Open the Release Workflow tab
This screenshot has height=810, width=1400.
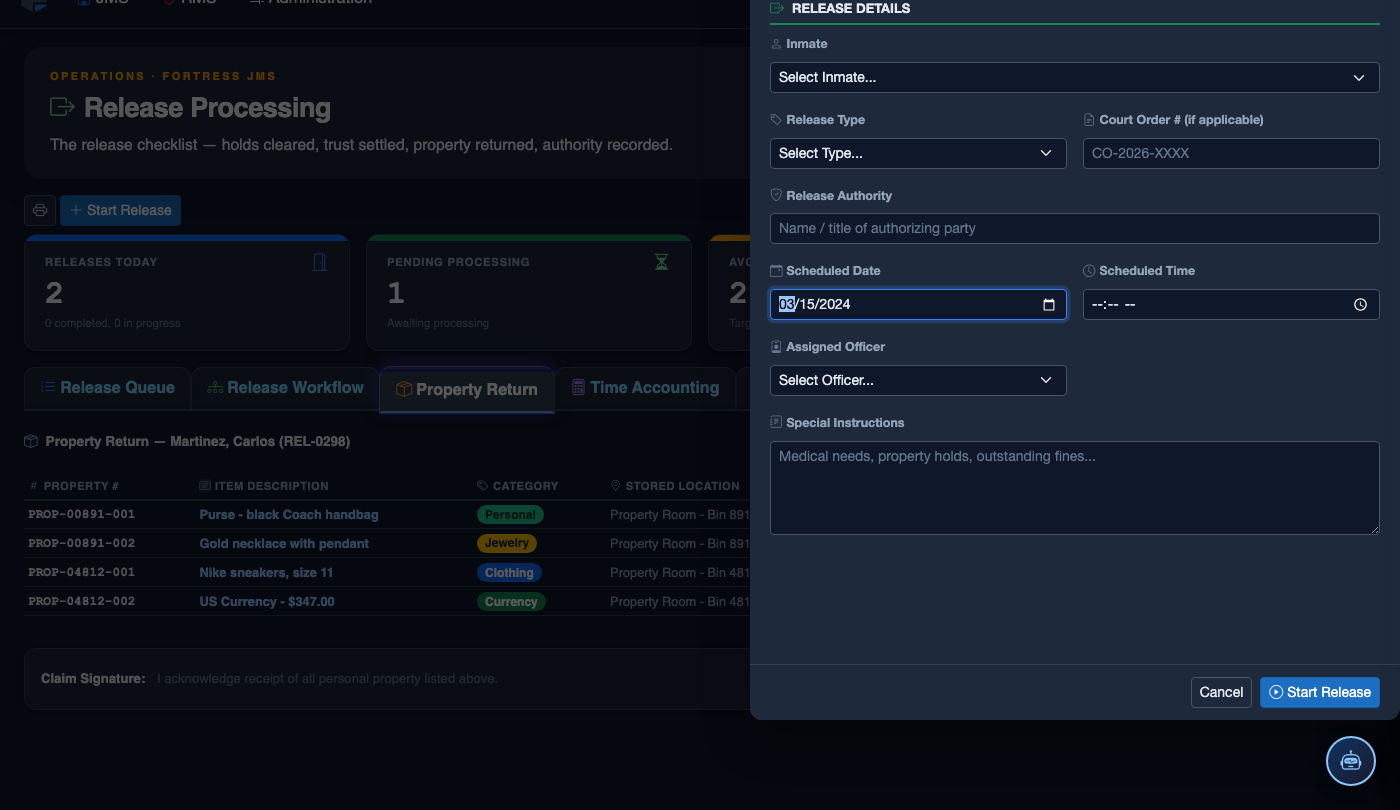point(285,388)
